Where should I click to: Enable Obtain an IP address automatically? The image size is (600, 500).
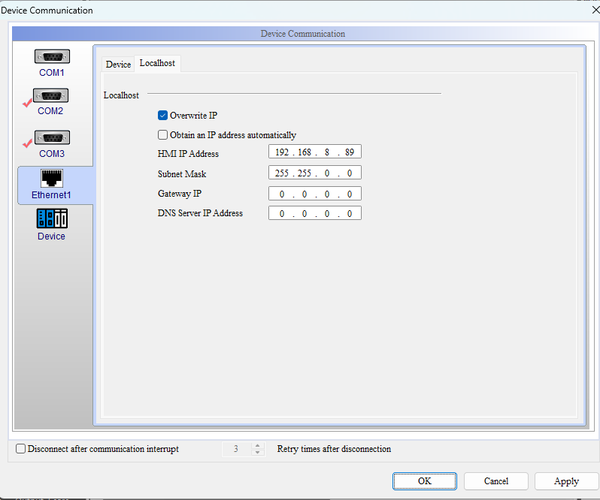coord(163,135)
